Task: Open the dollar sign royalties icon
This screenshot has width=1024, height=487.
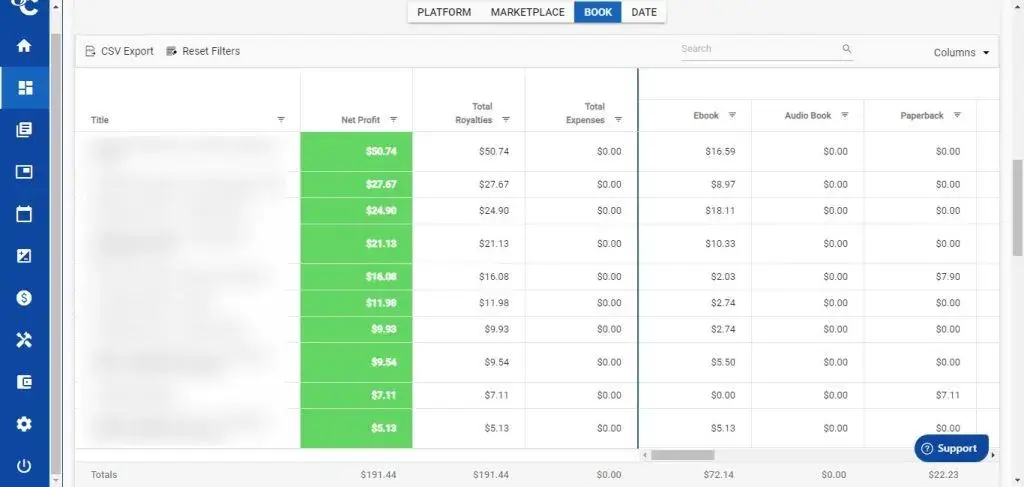Action: coord(24,298)
